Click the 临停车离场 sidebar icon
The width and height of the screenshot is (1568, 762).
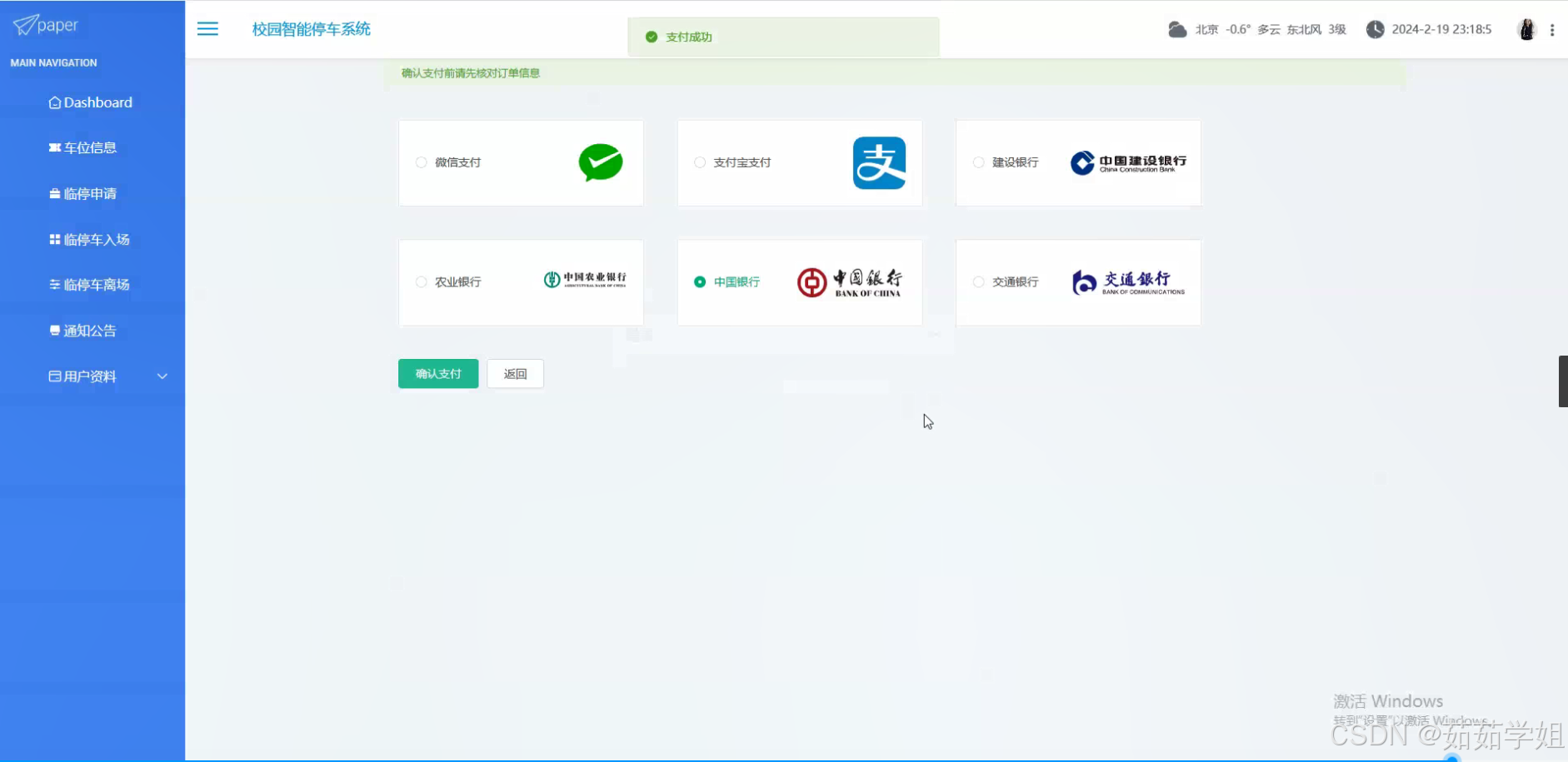[55, 284]
